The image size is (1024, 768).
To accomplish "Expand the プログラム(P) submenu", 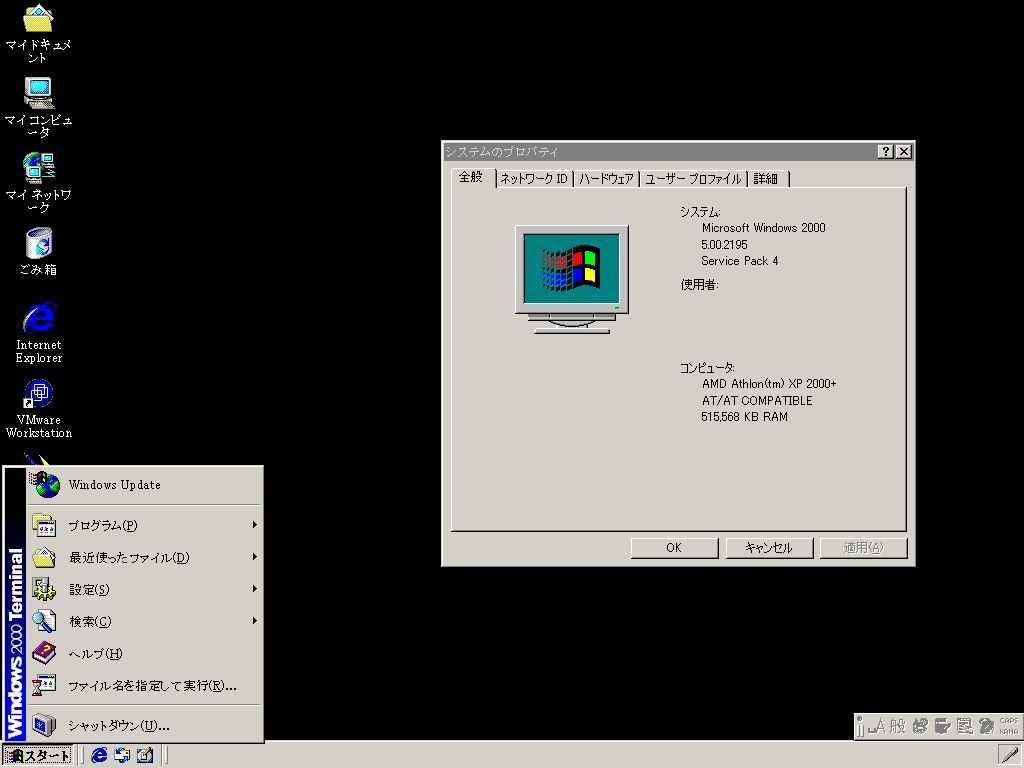I will coord(145,525).
